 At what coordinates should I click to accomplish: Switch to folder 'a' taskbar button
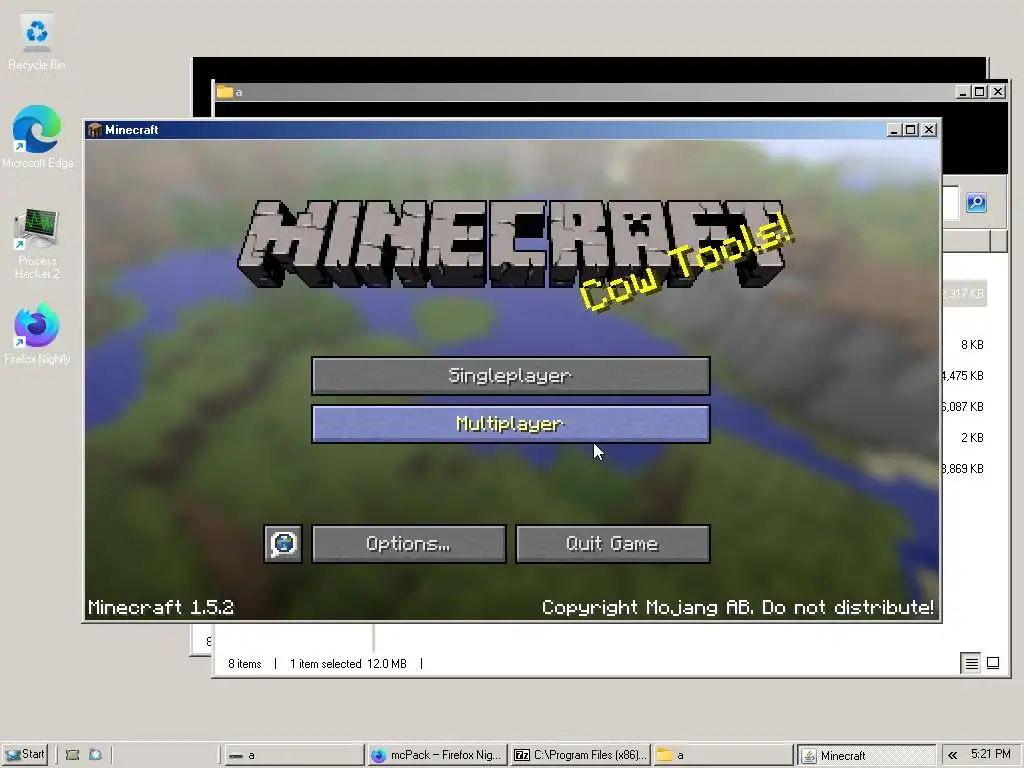click(722, 755)
